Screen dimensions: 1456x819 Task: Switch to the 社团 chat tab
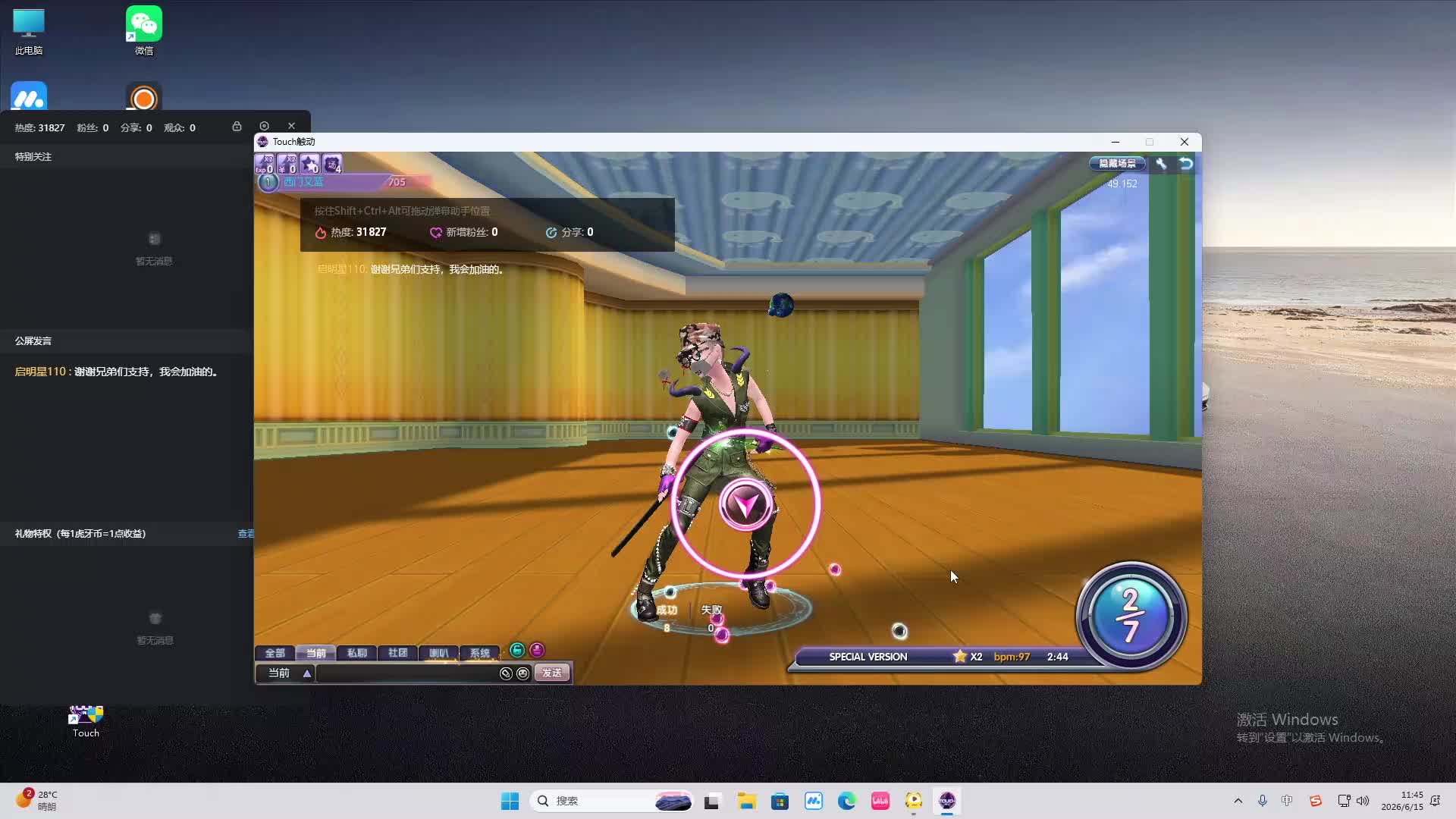[x=397, y=653]
